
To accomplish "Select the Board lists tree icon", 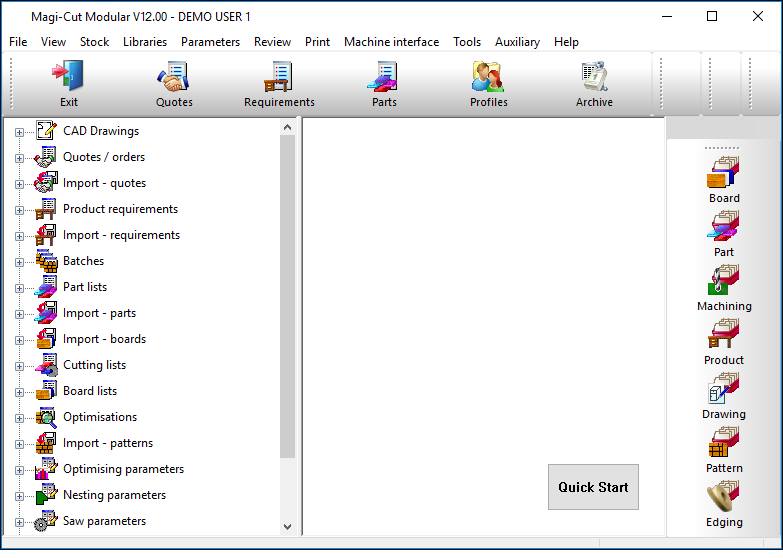I will point(46,391).
